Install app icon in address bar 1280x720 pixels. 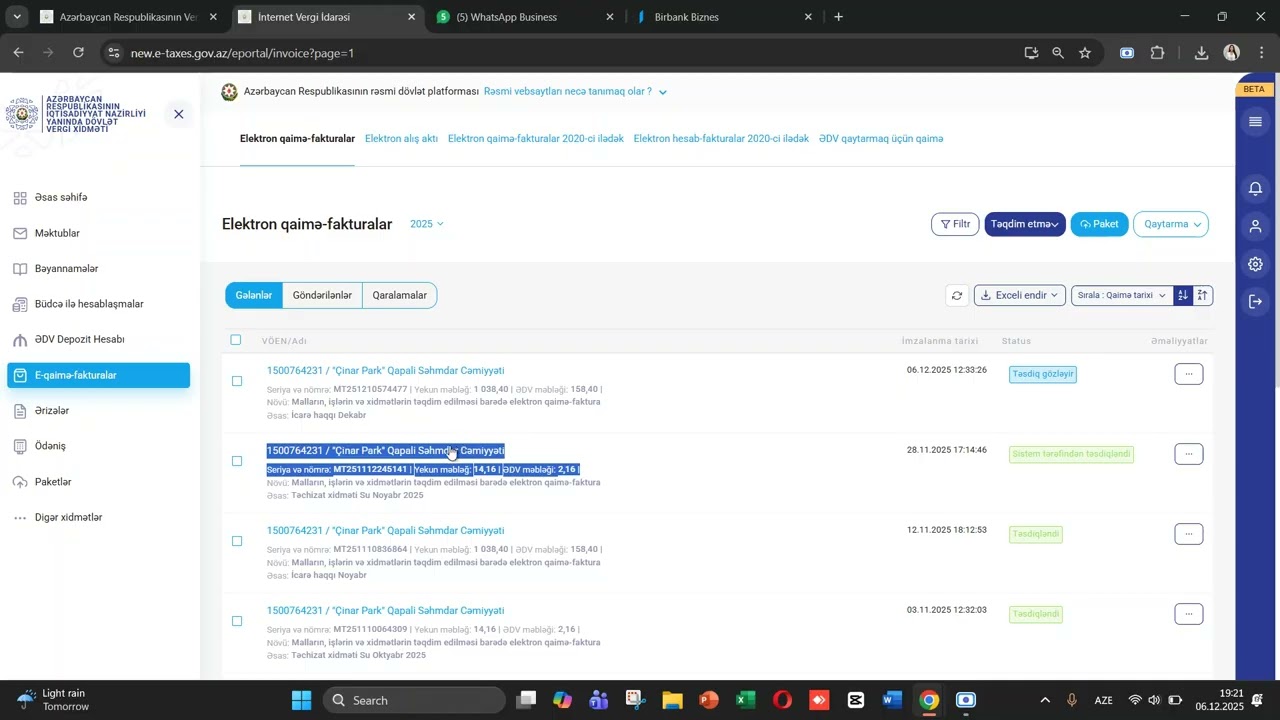(1031, 53)
